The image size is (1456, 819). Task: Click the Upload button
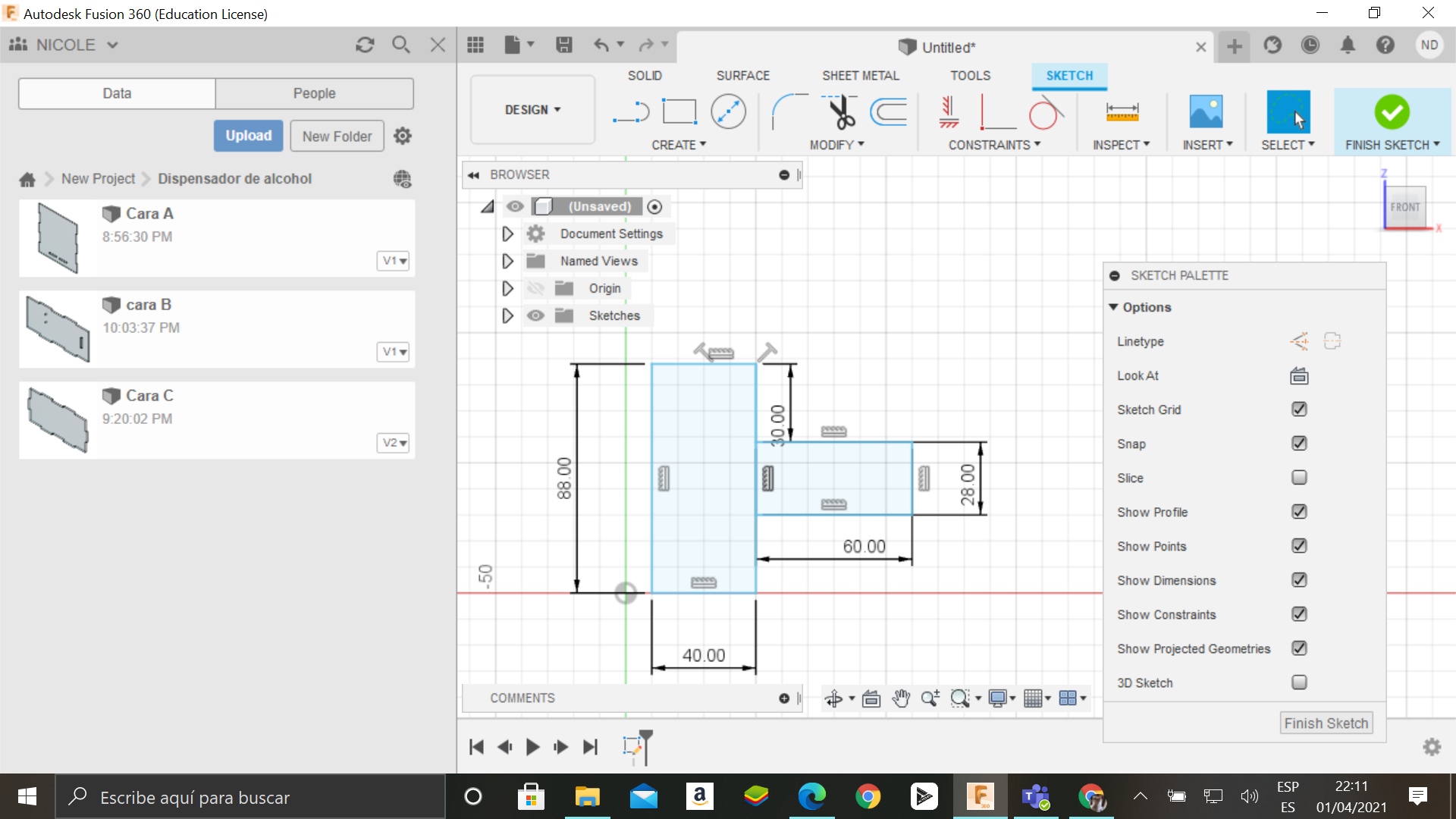point(247,135)
